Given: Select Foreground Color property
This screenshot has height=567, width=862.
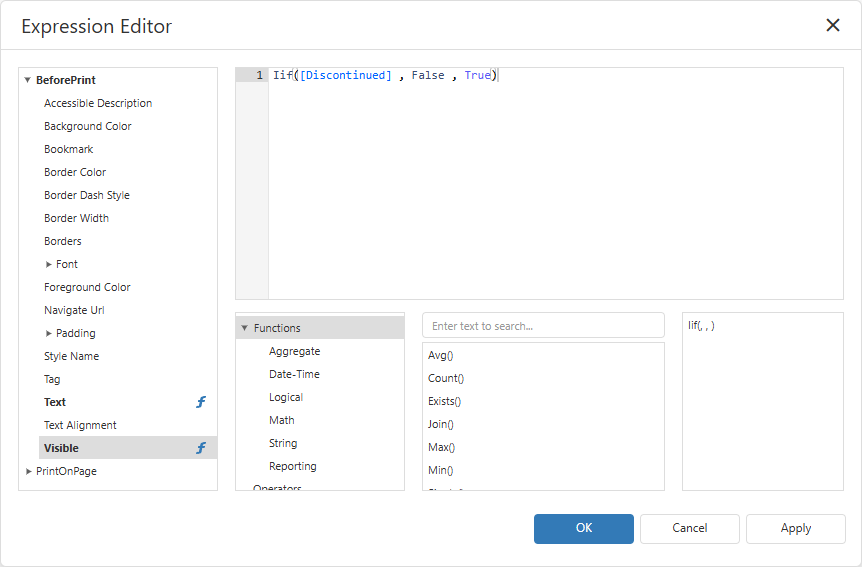Looking at the screenshot, I should (87, 287).
